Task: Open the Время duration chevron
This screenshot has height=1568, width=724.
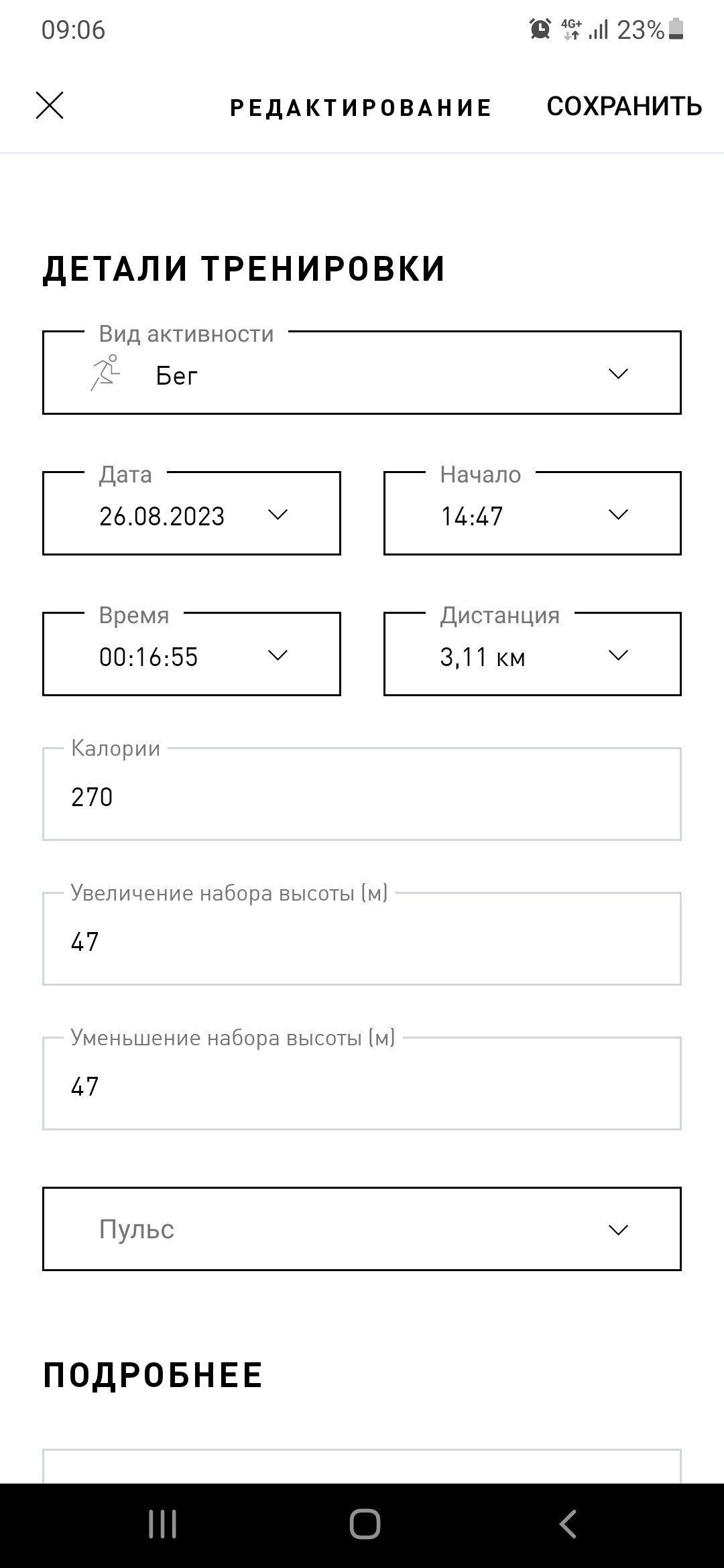Action: tap(277, 655)
